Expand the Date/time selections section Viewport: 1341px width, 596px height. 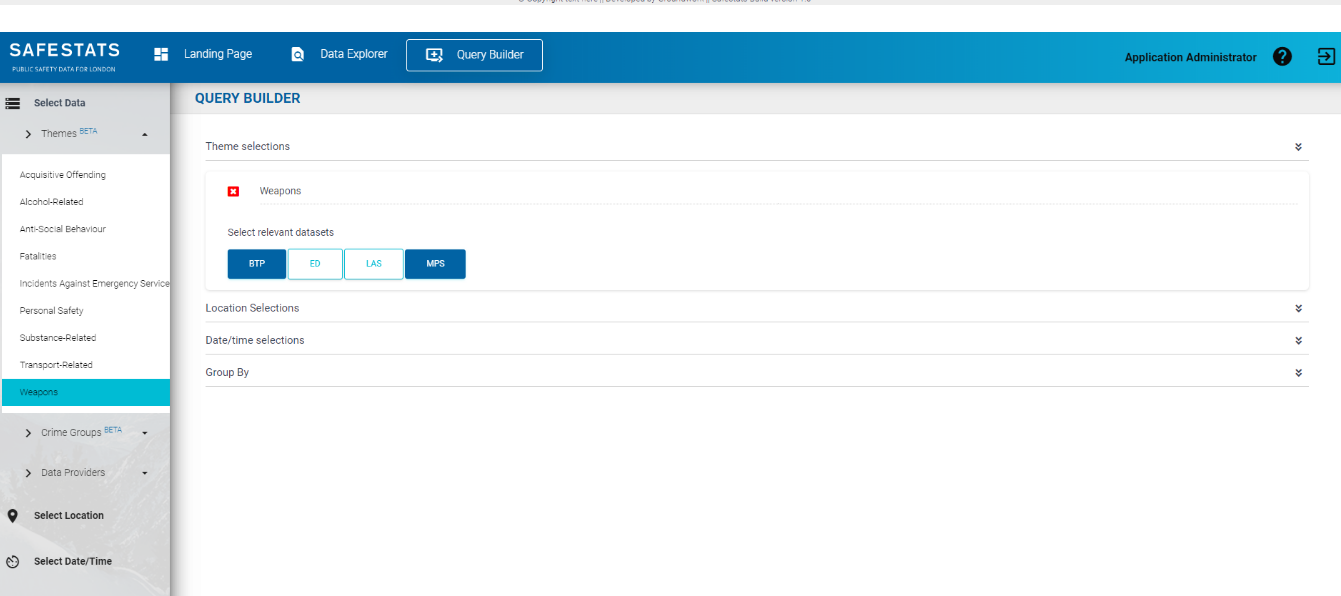click(1298, 341)
